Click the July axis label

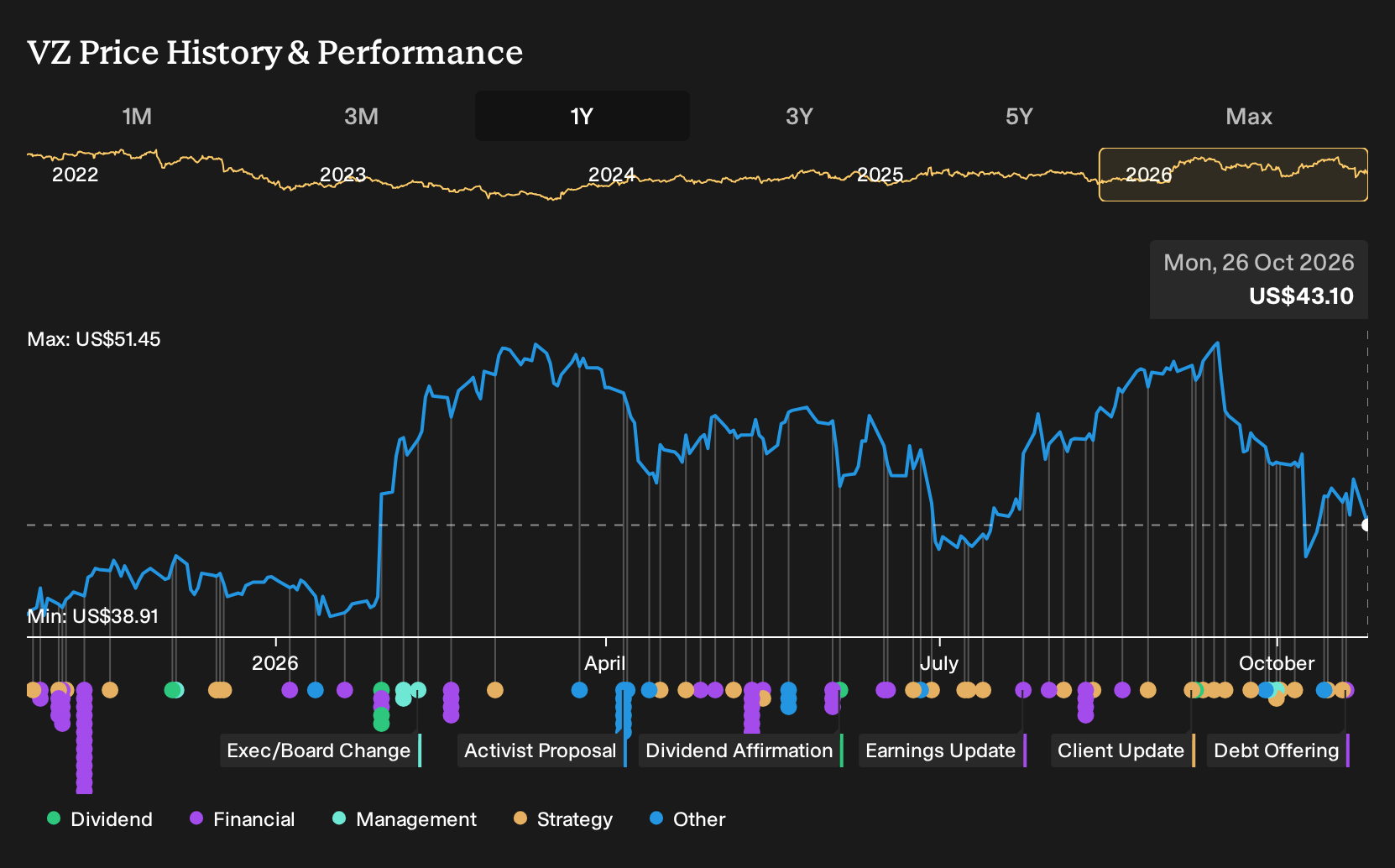tap(939, 663)
